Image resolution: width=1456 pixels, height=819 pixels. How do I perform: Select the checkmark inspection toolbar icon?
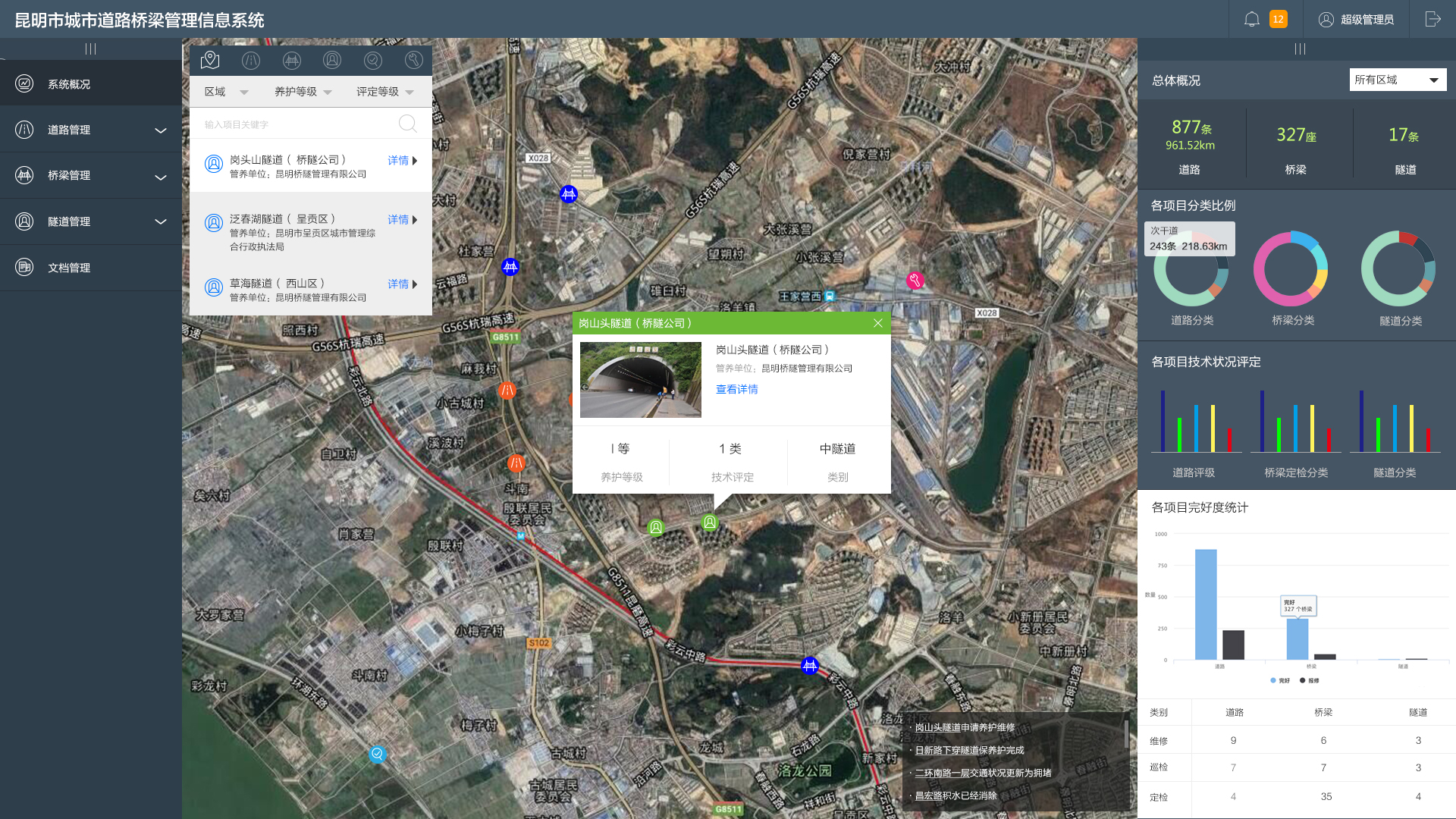(x=373, y=60)
